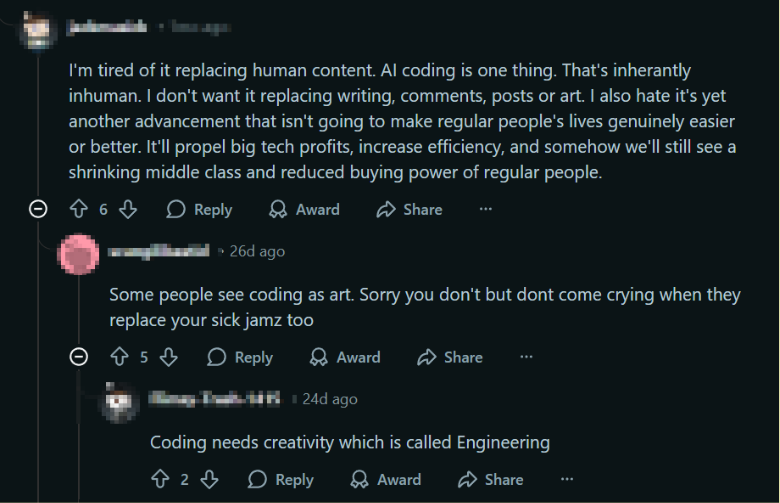Give an Award to the 5-point comment

(345, 357)
